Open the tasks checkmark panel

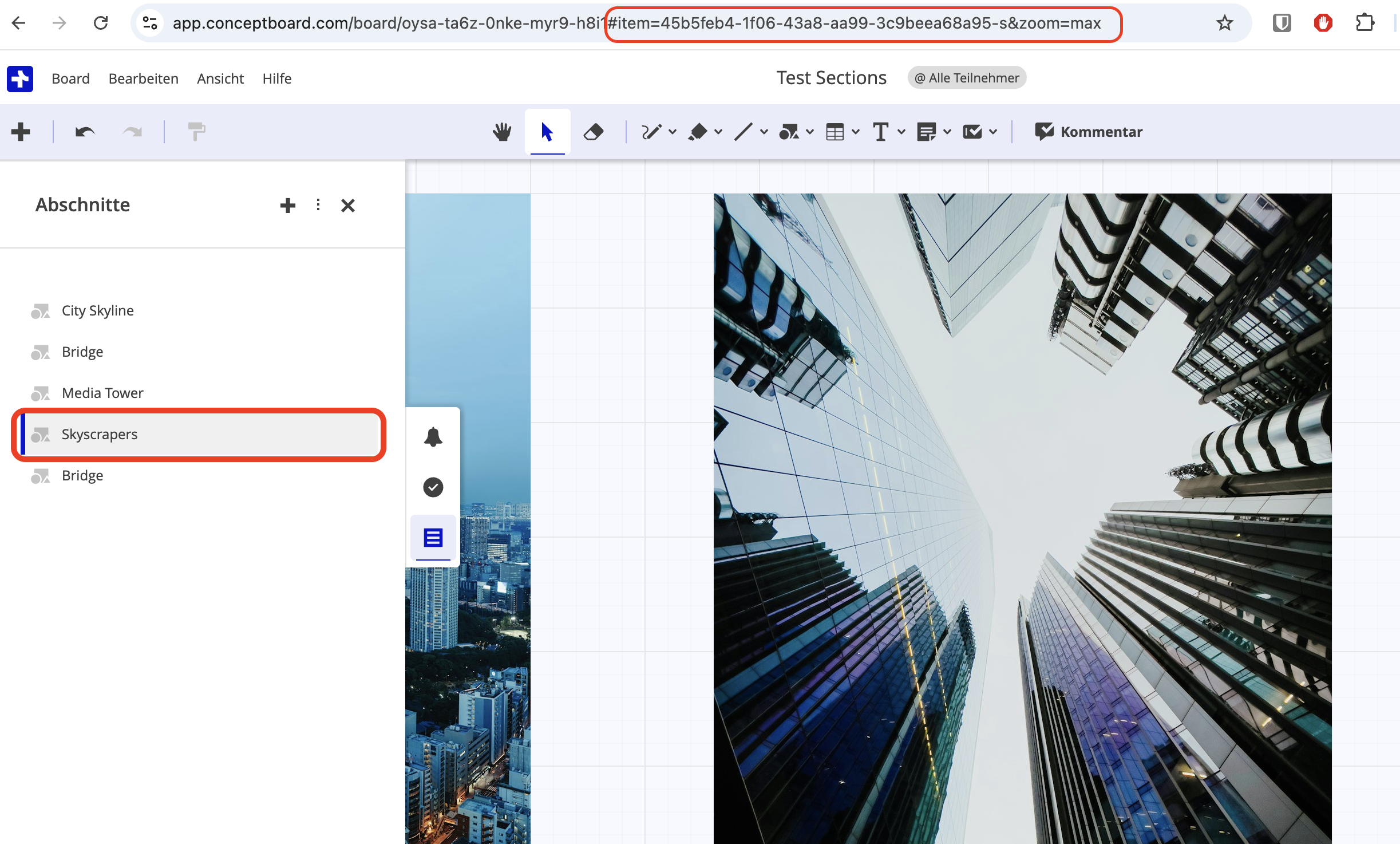click(433, 487)
